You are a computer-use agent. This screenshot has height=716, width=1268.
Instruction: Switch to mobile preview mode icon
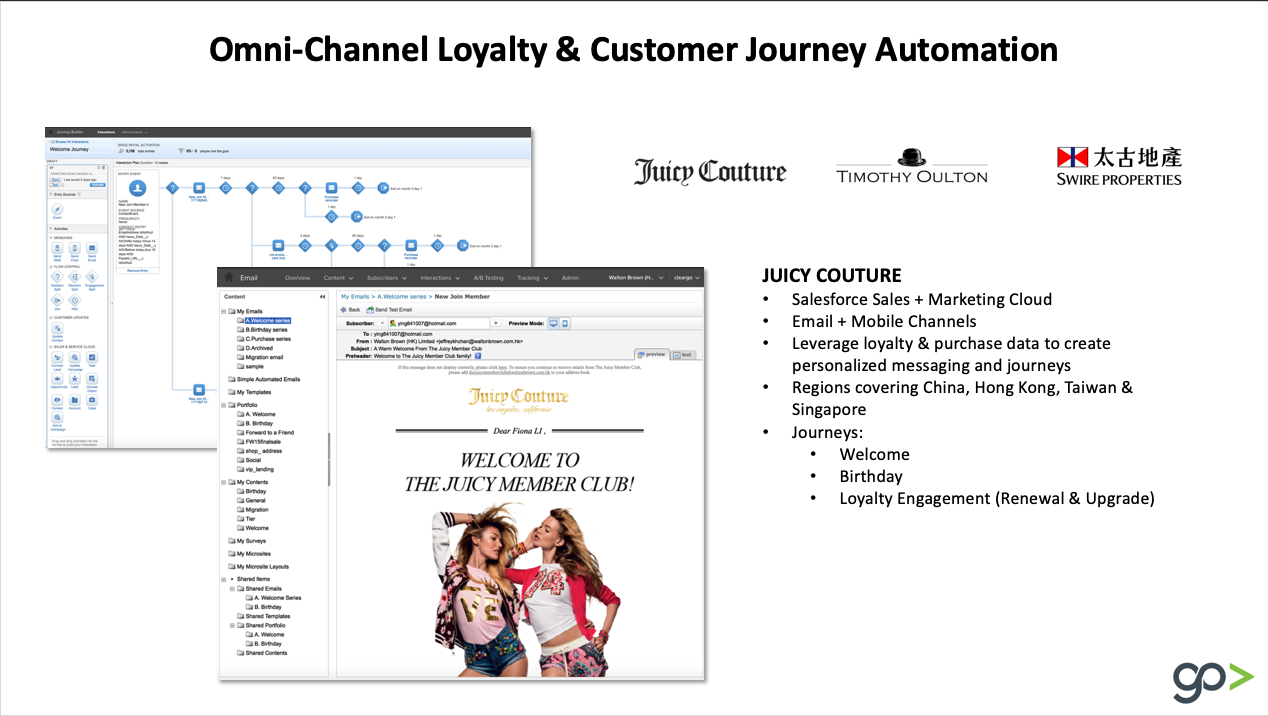565,323
